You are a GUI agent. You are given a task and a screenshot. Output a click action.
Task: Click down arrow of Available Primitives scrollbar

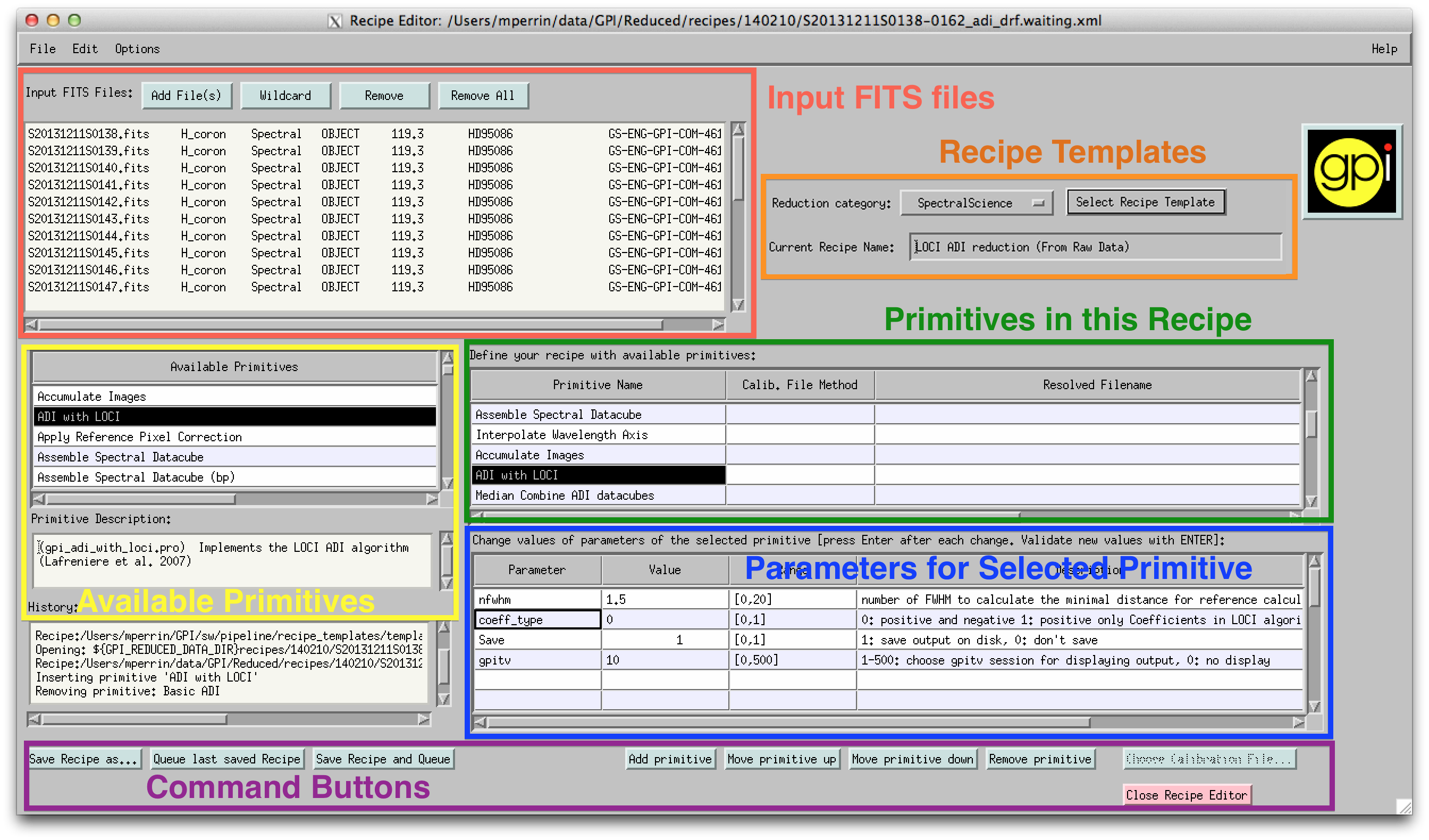point(448,483)
